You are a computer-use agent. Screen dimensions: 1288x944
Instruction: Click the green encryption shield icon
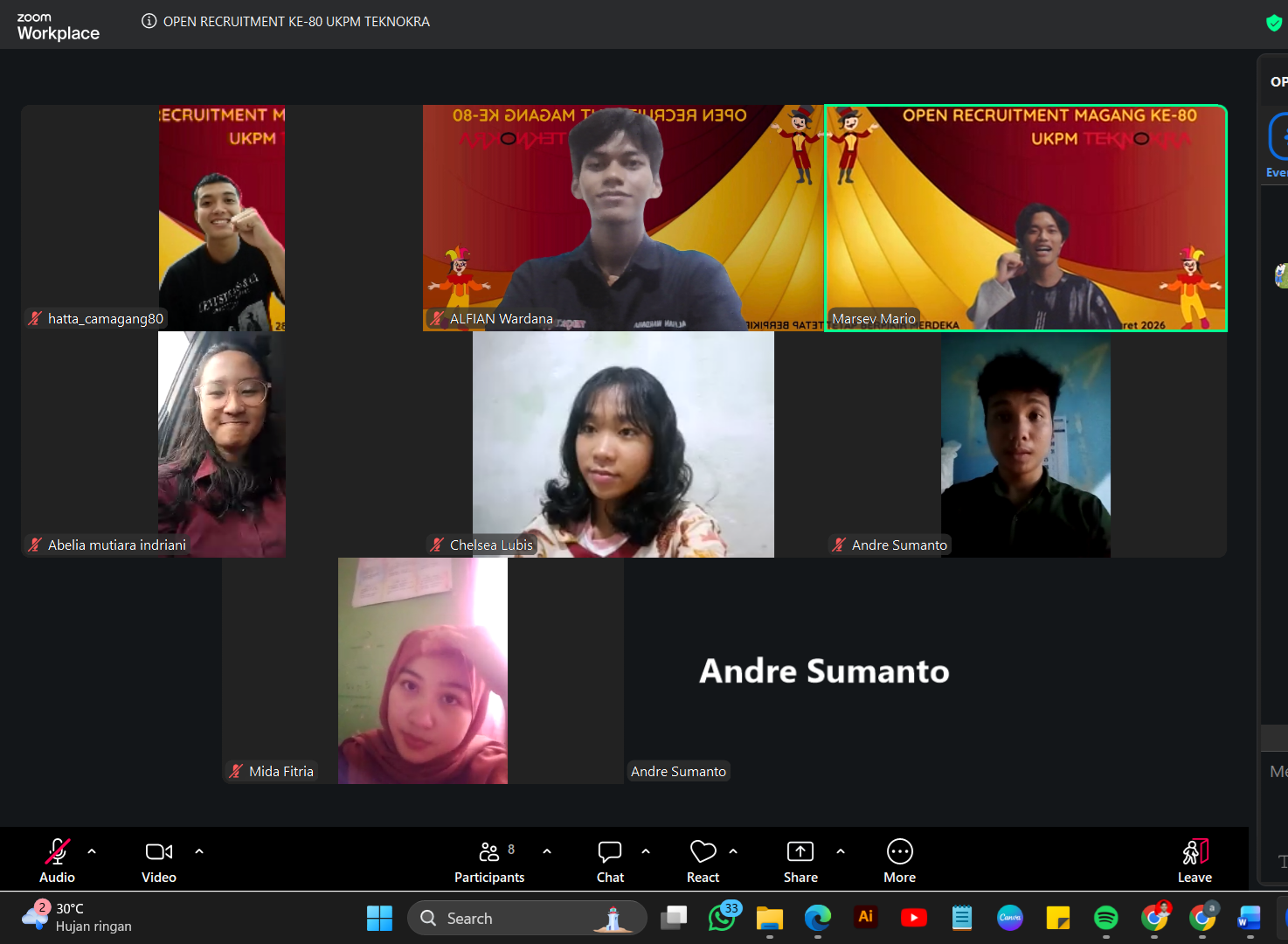[x=1273, y=23]
